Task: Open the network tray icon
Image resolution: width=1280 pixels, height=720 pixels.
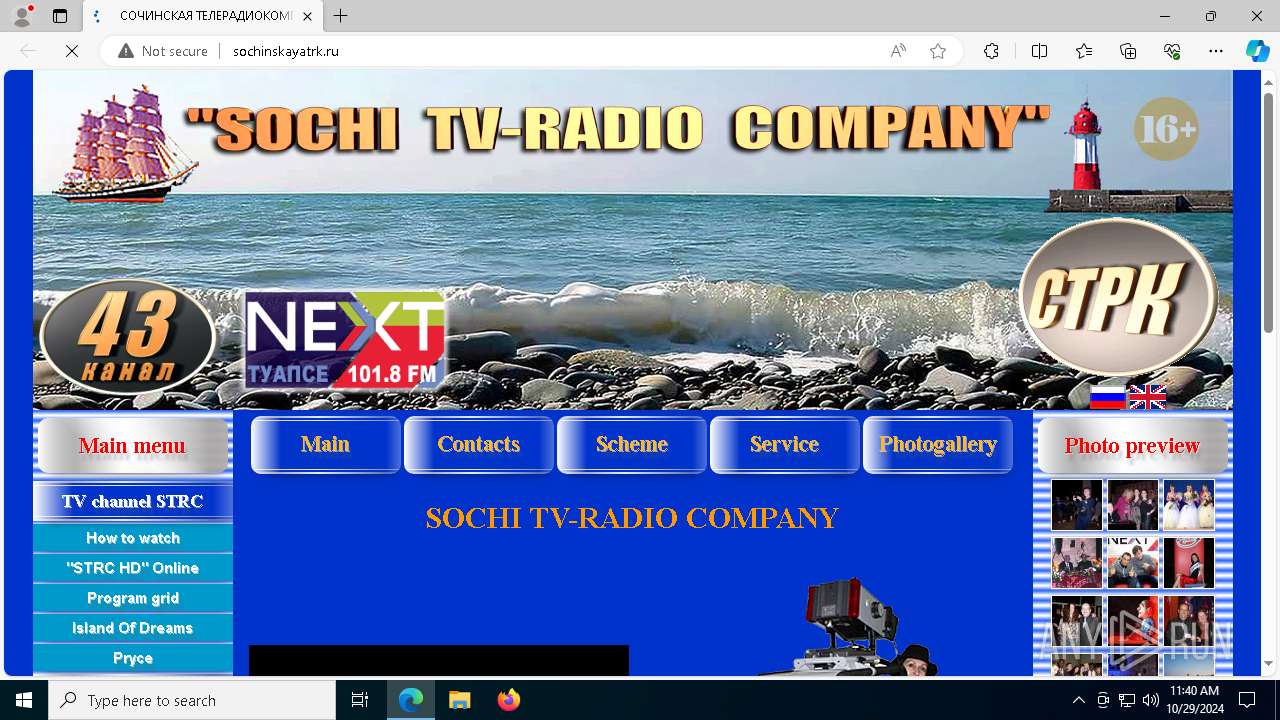Action: [1127, 700]
